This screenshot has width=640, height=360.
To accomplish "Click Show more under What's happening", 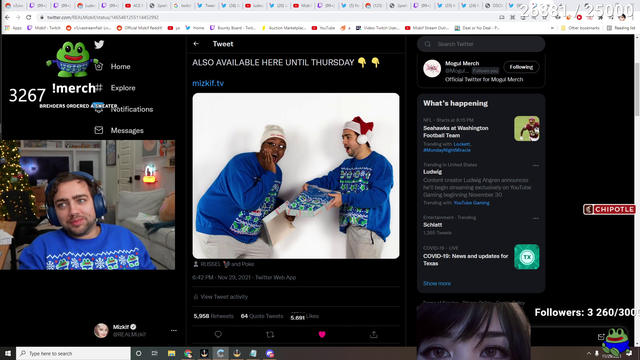I will pos(437,283).
